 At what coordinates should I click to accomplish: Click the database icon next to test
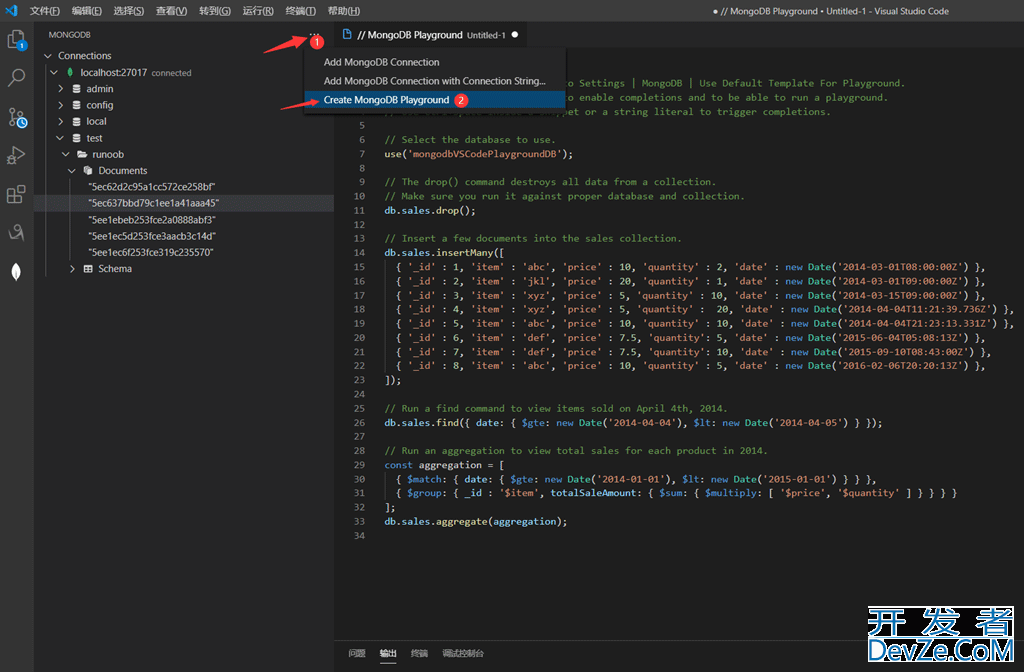[x=76, y=138]
